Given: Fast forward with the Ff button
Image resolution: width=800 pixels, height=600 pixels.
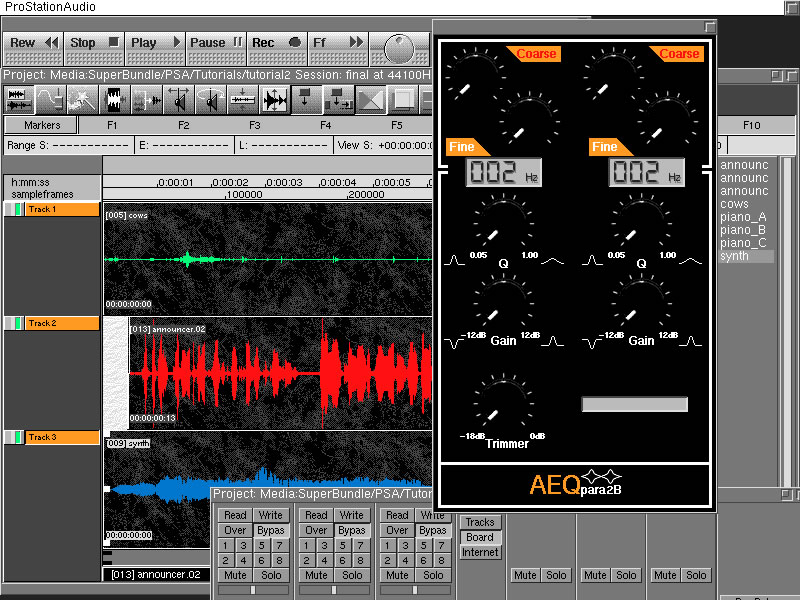Looking at the screenshot, I should click(338, 48).
